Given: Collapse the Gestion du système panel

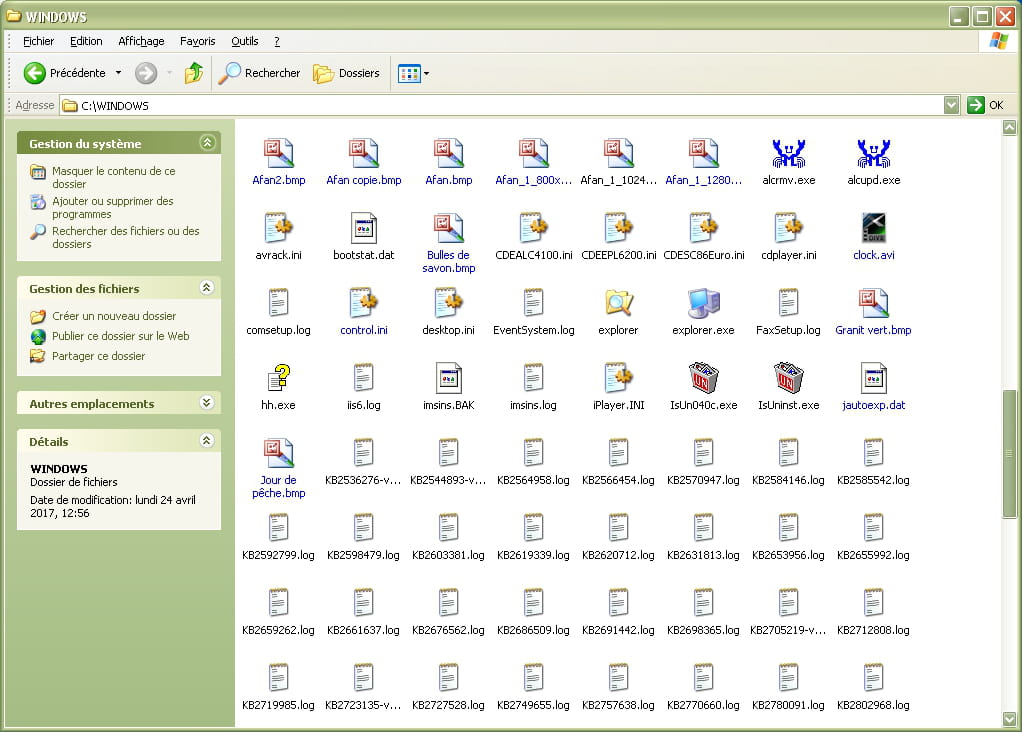Looking at the screenshot, I should (207, 143).
